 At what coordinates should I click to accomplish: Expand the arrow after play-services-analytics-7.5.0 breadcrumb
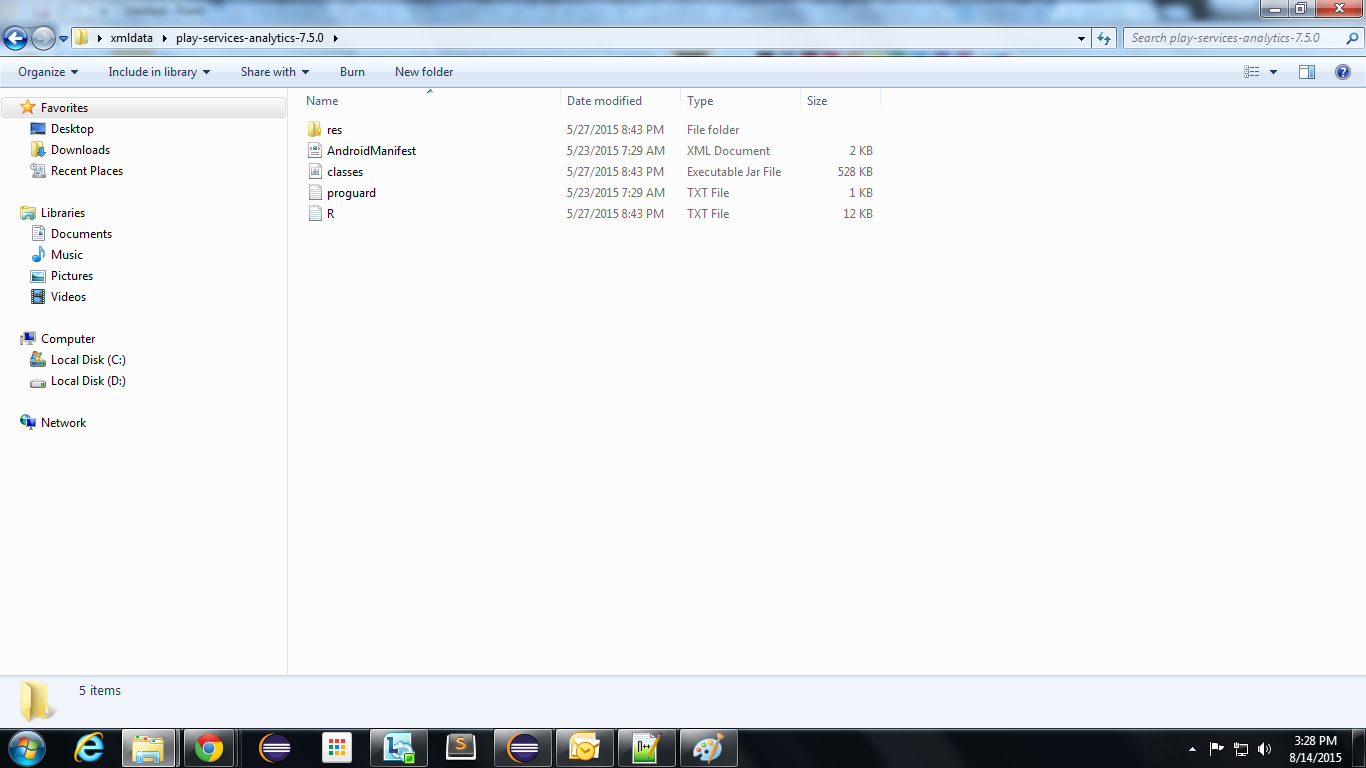(335, 38)
